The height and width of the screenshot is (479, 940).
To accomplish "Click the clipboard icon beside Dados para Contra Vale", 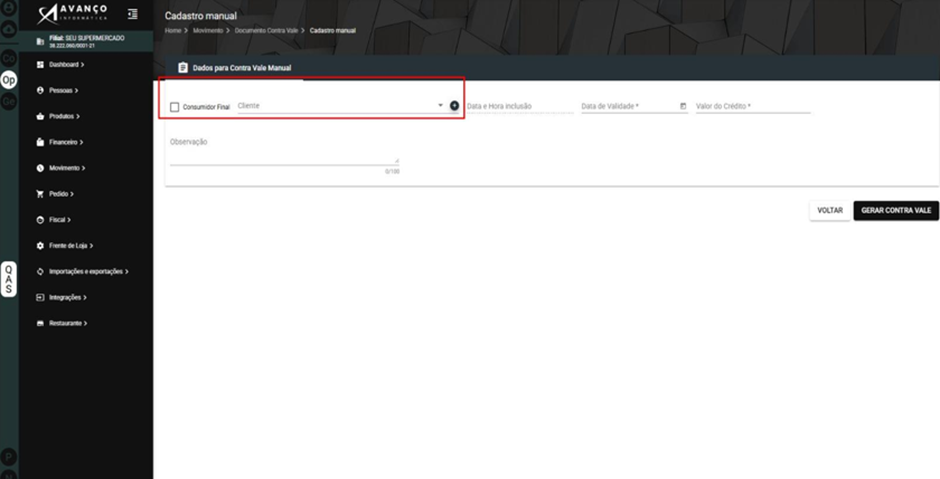I will [183, 68].
